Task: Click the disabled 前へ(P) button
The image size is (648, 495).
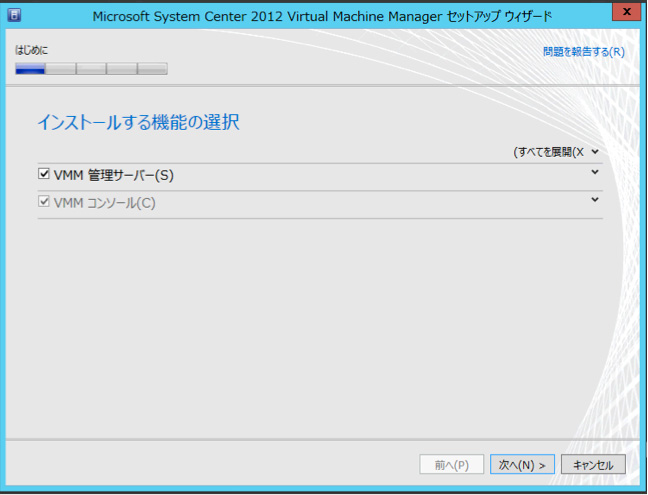Action: pos(451,465)
